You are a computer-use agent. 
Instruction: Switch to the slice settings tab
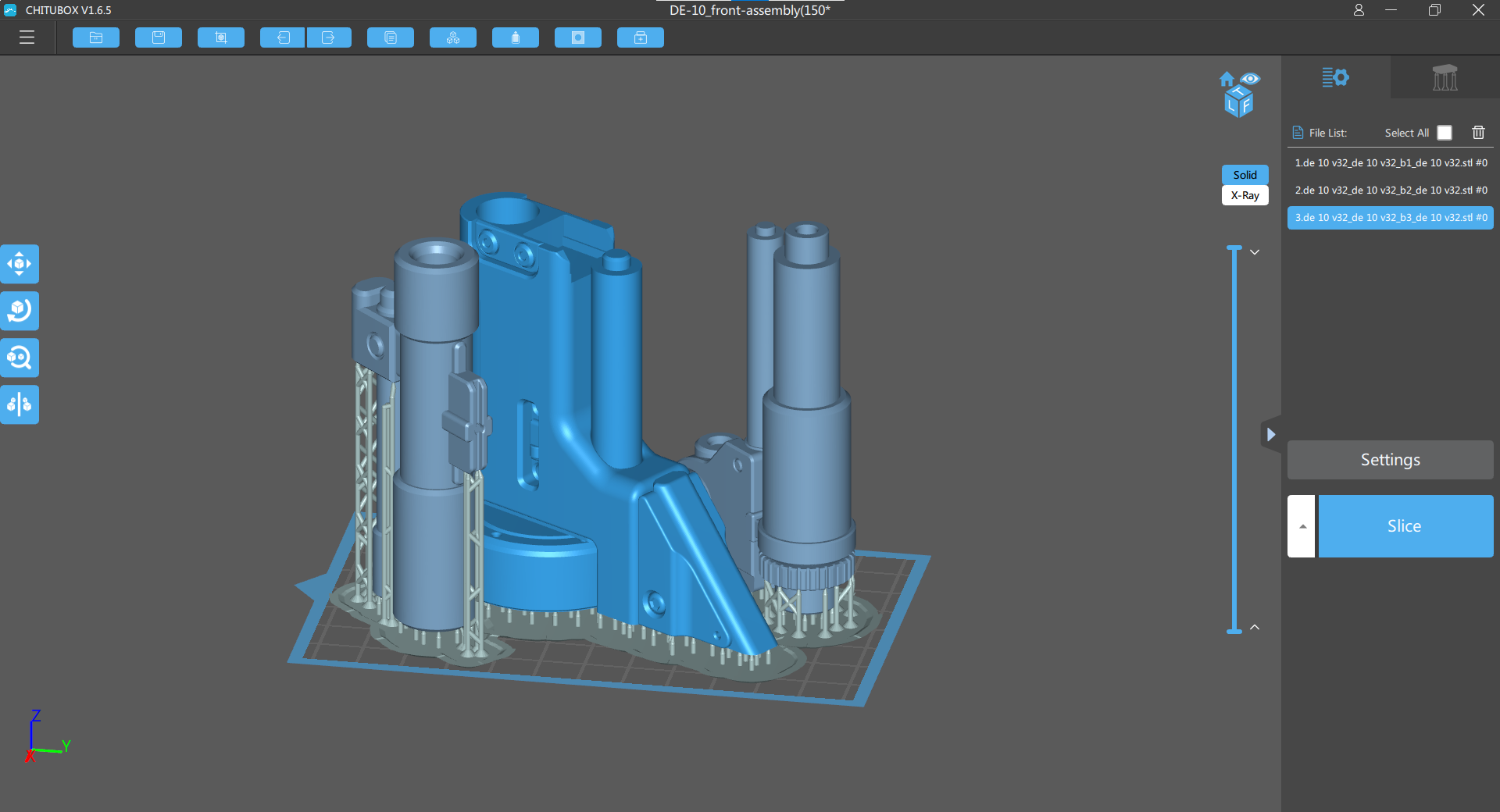pyautogui.click(x=1336, y=77)
